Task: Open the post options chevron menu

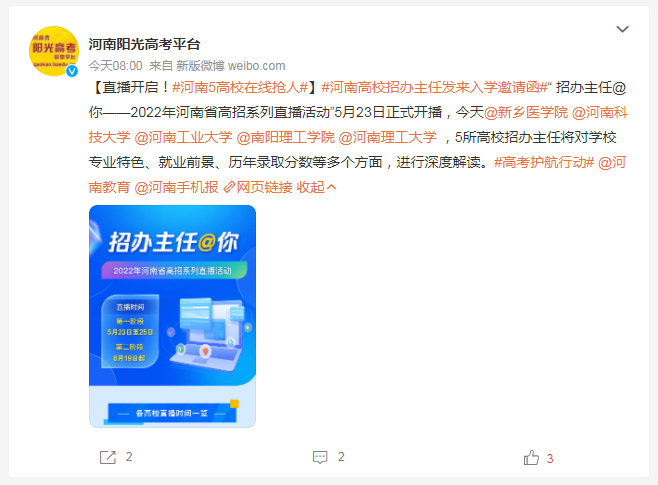Action: click(x=622, y=29)
